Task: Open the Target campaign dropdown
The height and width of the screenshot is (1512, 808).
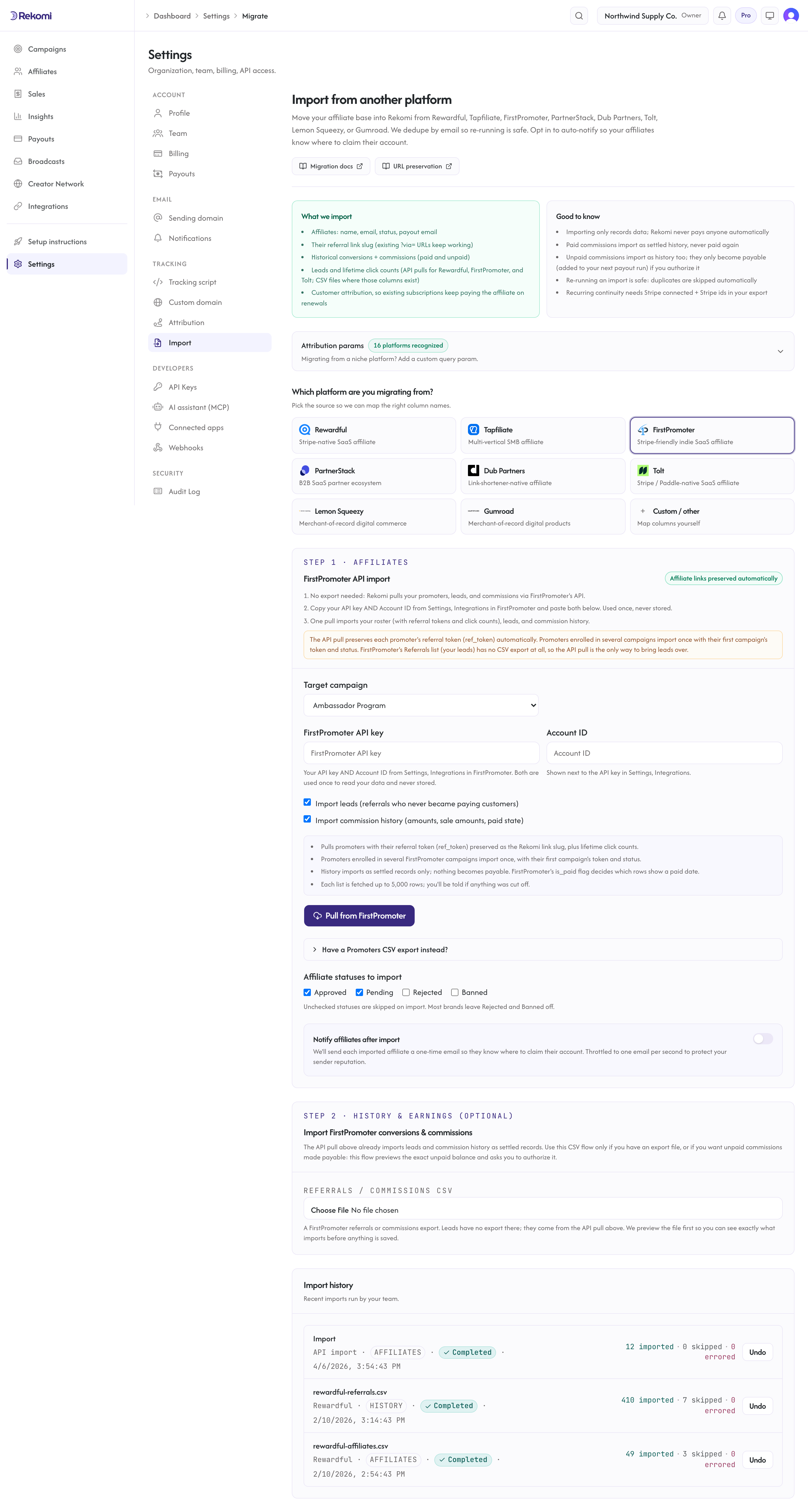Action: coord(421,705)
